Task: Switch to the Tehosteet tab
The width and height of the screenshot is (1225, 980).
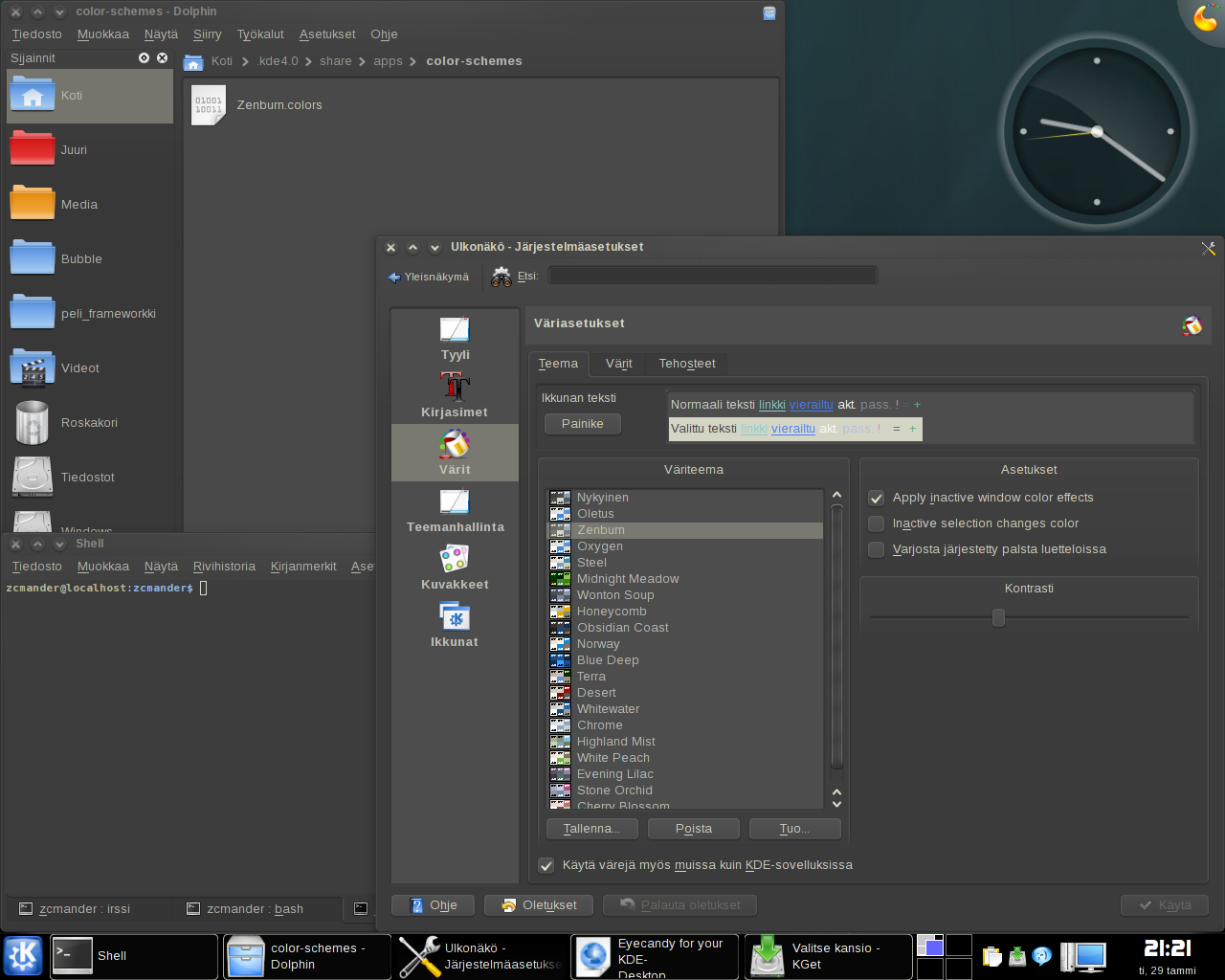Action: point(687,364)
